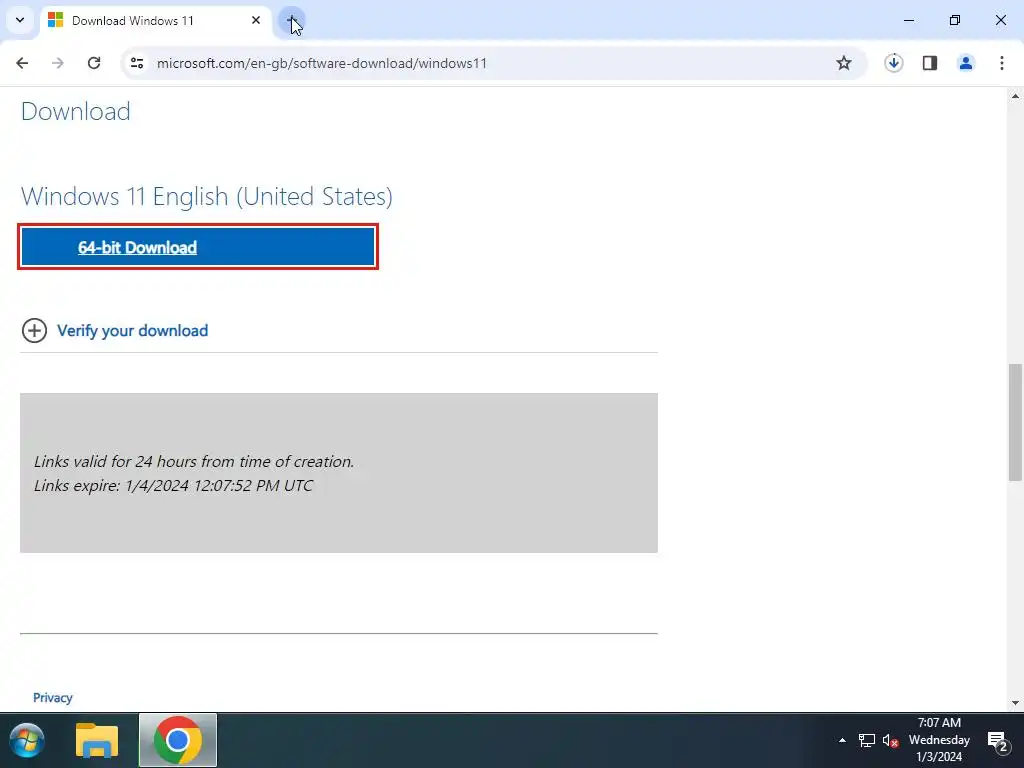Open the notification center icon

pos(998,741)
